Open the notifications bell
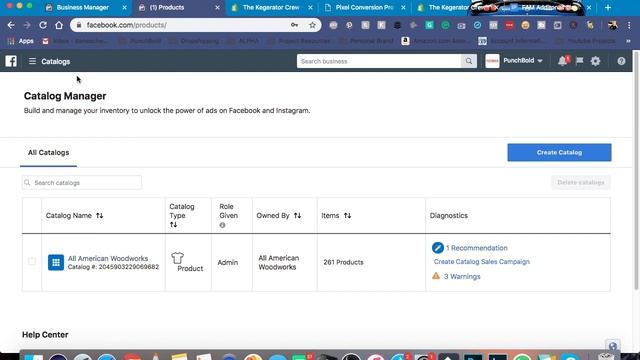 [562, 61]
